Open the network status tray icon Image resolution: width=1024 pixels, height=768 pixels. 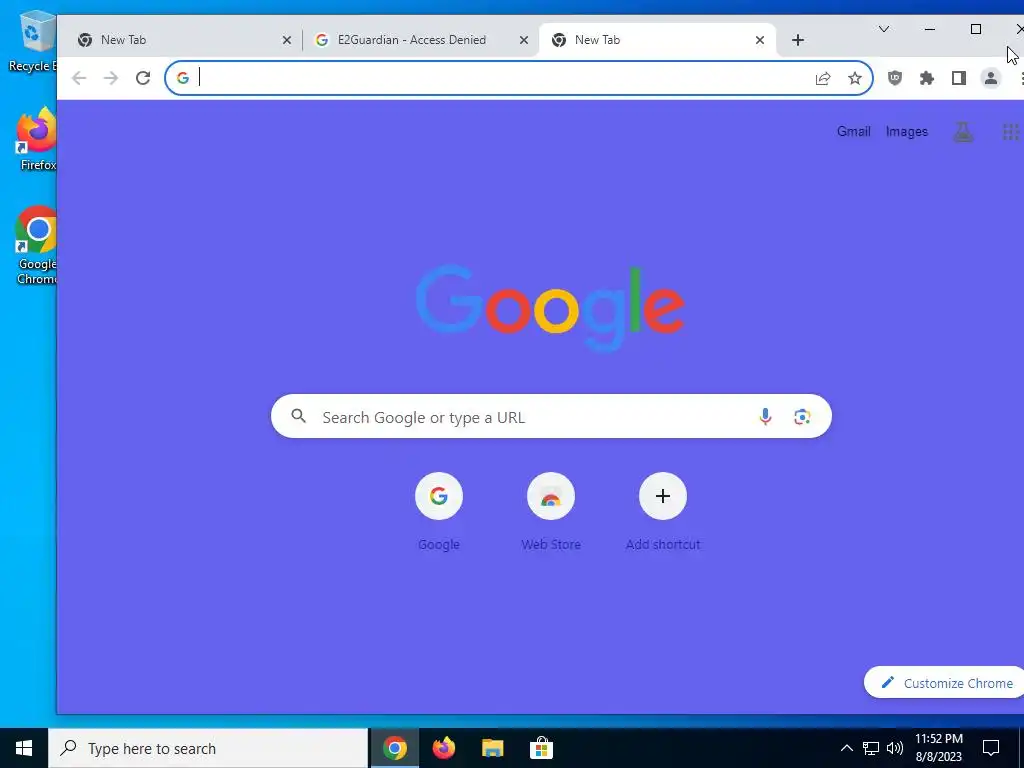click(871, 748)
